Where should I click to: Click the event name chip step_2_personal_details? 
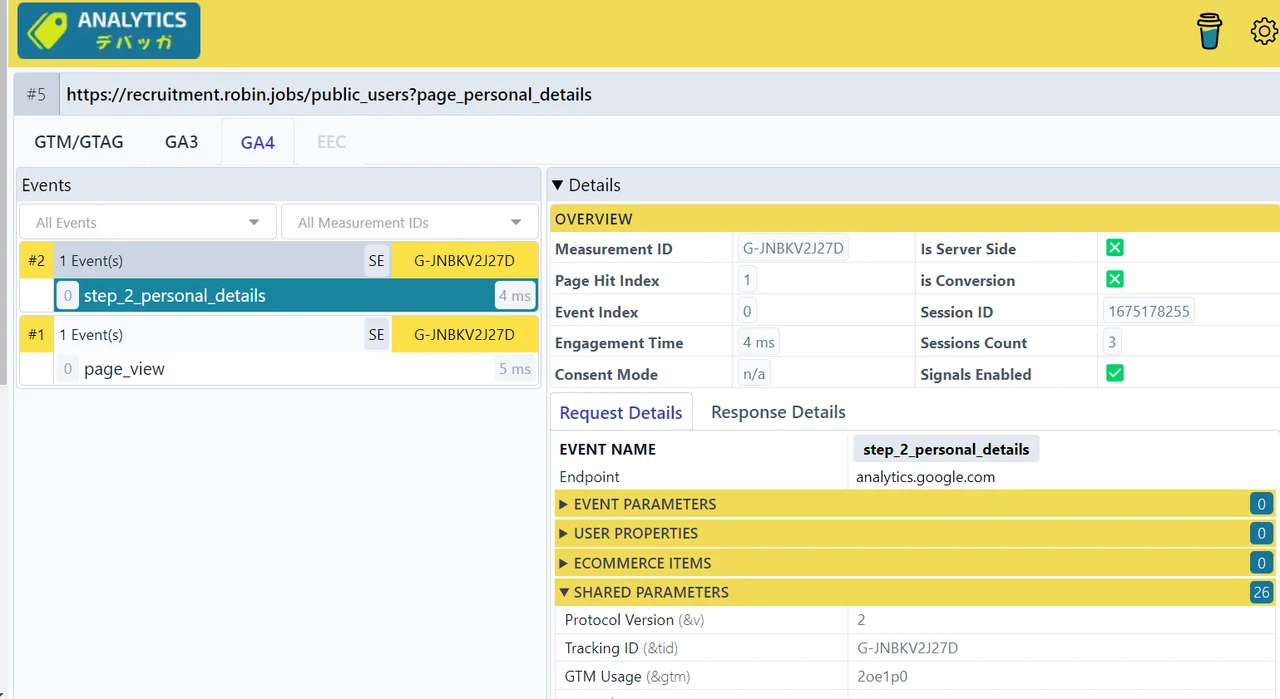(946, 449)
